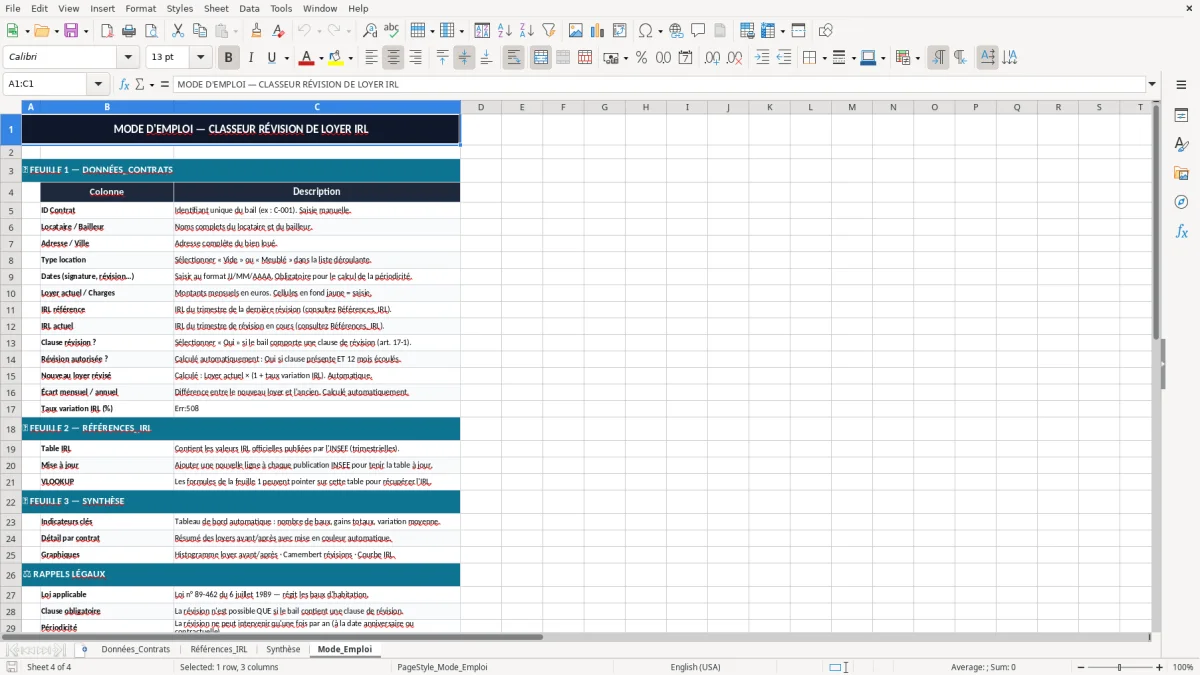1200x675 pixels.
Task: Expand the formula bar input line
Action: point(1153,84)
